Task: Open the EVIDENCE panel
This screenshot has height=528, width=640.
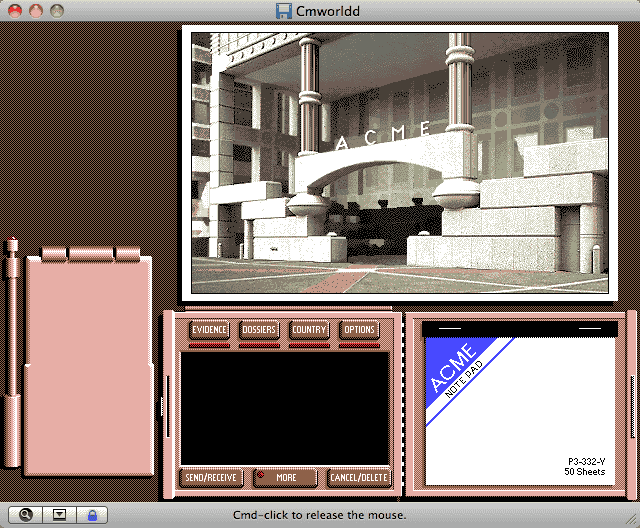Action: (209, 330)
